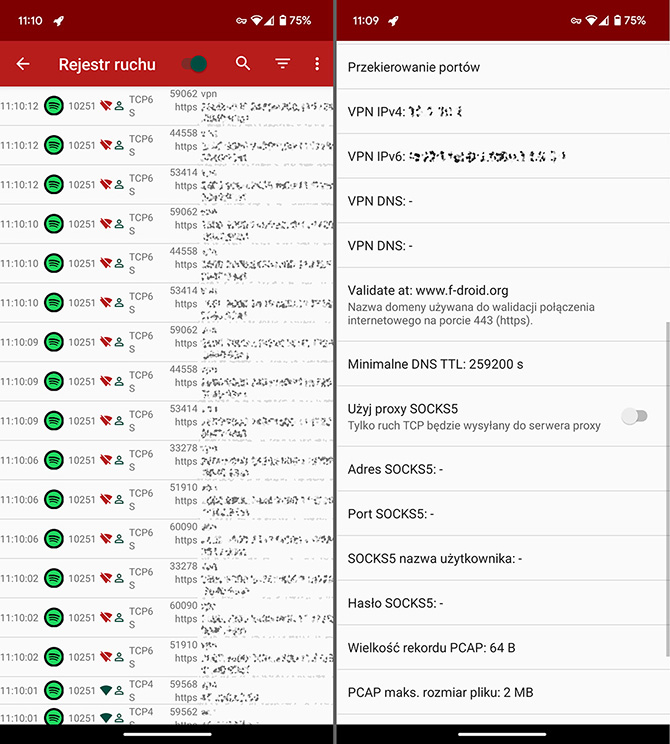The image size is (670, 744).
Task: Tap rocket icon in left screen's status bar
Action: point(58,21)
